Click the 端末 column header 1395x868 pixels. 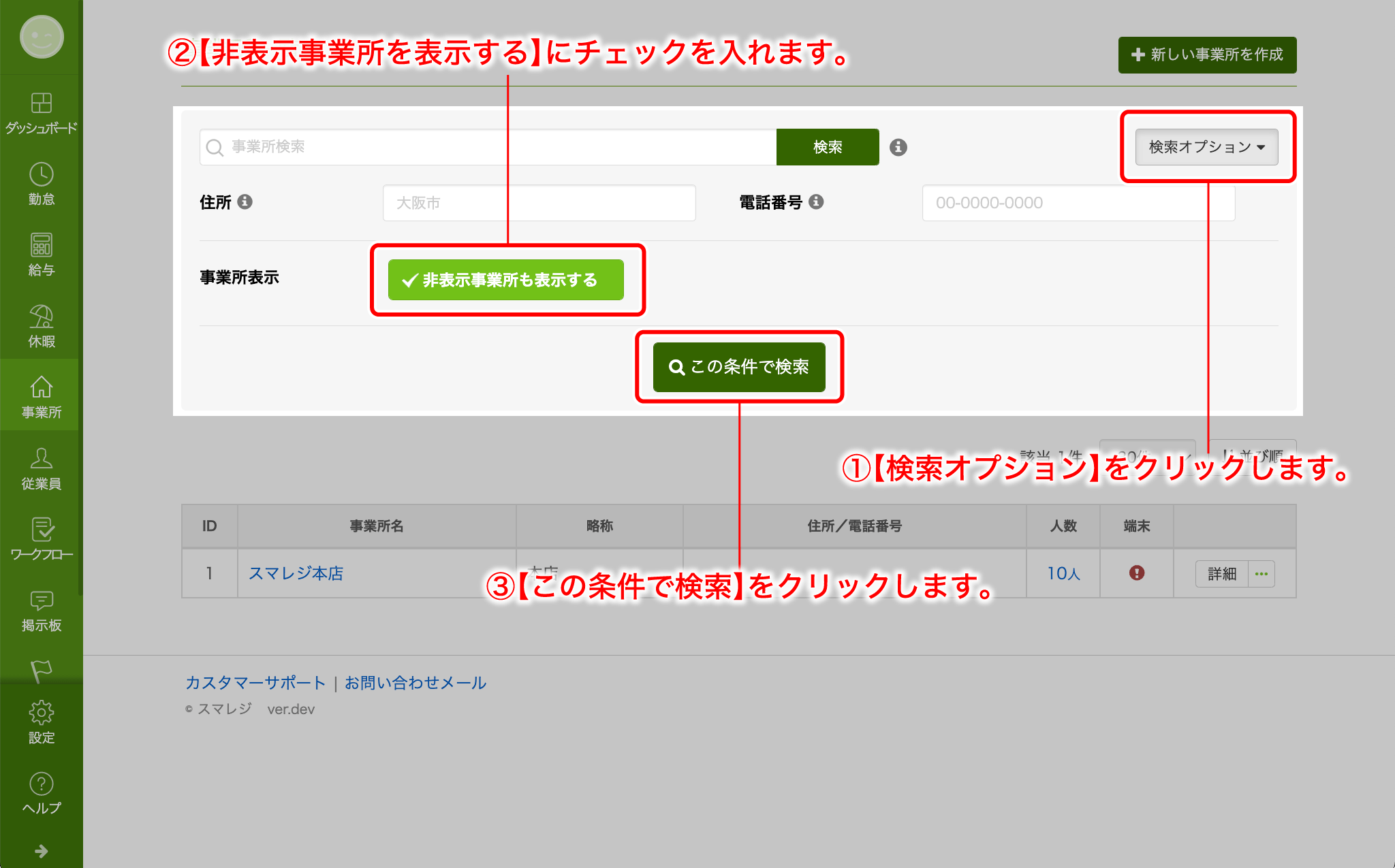pyautogui.click(x=1137, y=526)
